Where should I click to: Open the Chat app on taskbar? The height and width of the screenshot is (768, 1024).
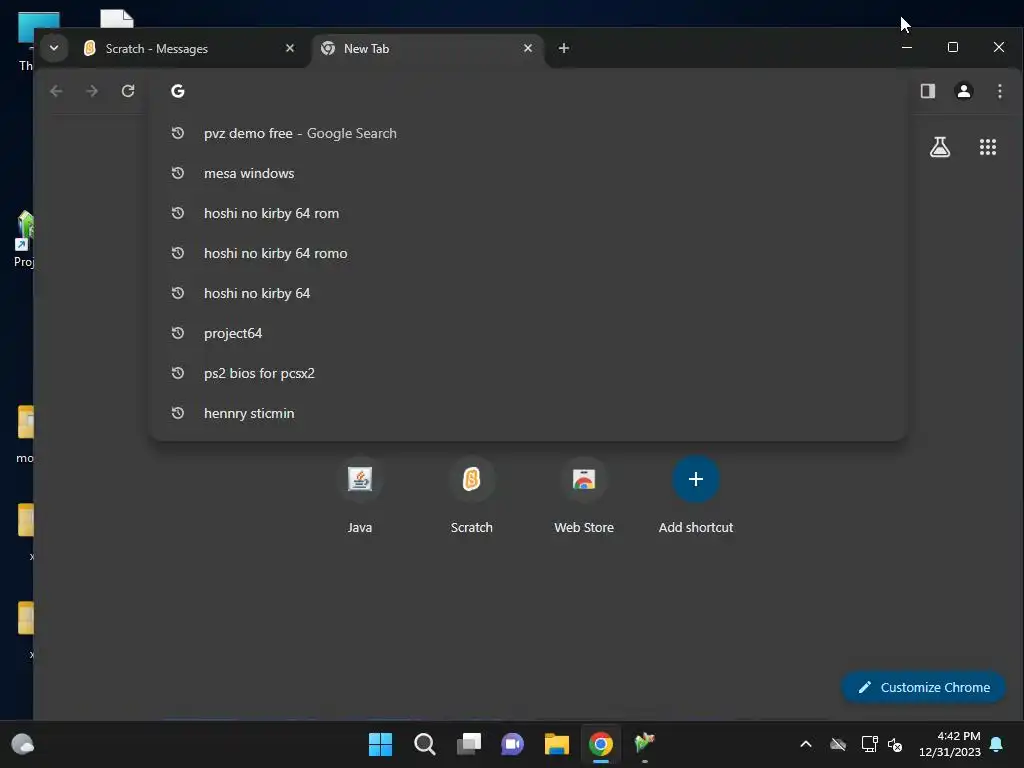pyautogui.click(x=513, y=744)
